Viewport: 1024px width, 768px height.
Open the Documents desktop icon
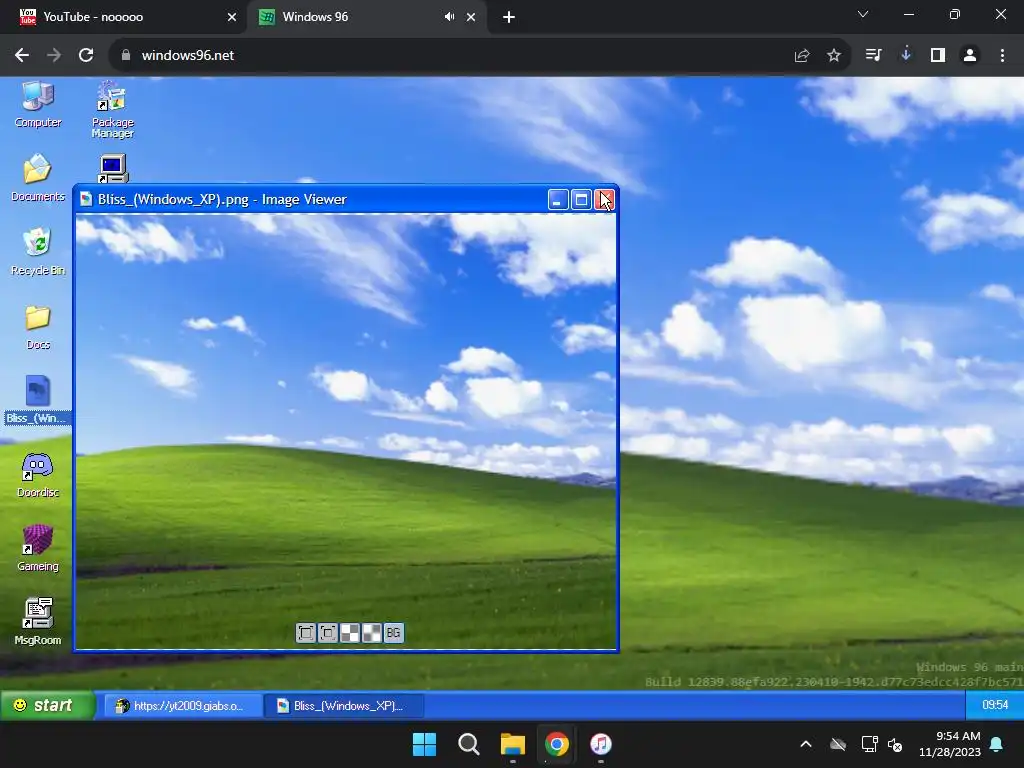pos(38,177)
